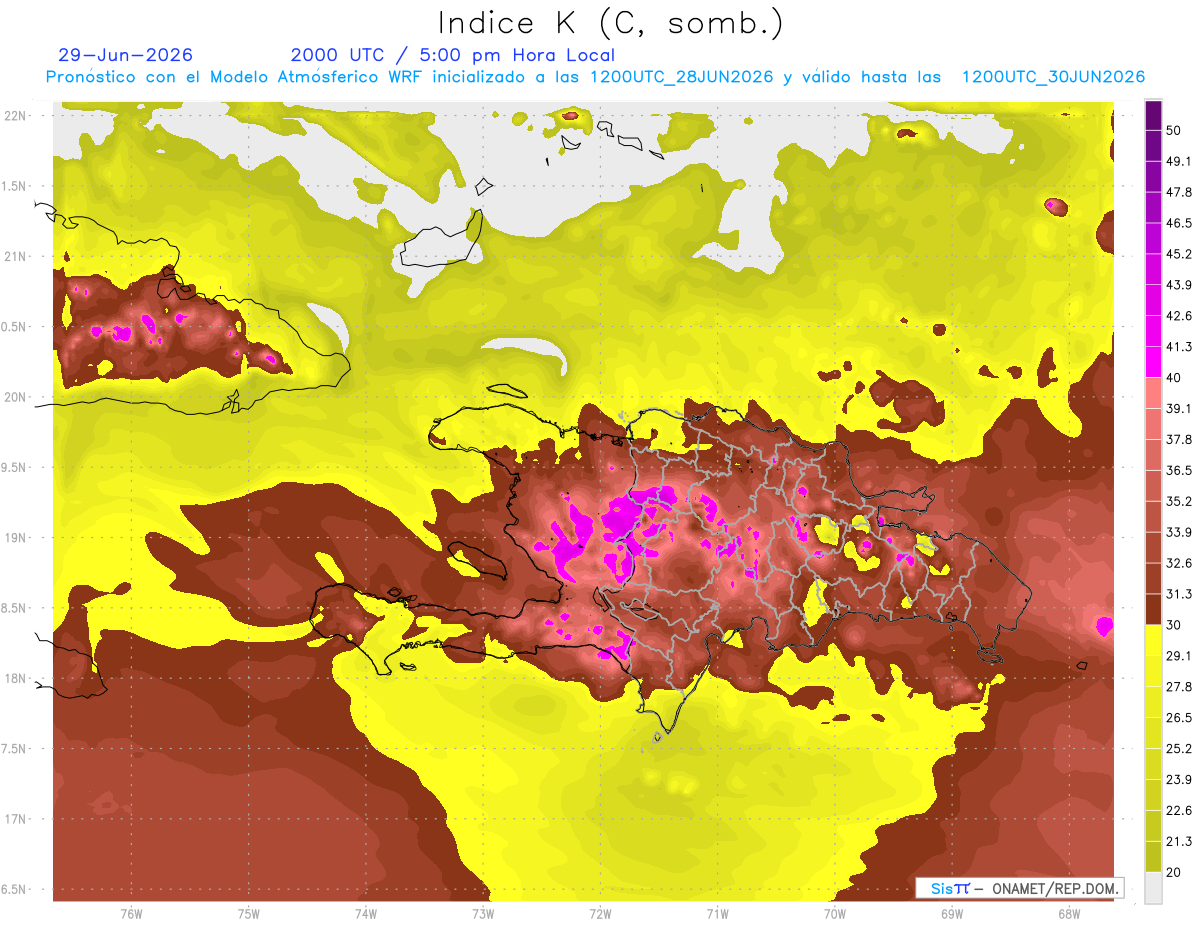Screen dimensions: 1200x927
Task: Click the colorbar value "37.8"
Action: click(x=1178, y=439)
